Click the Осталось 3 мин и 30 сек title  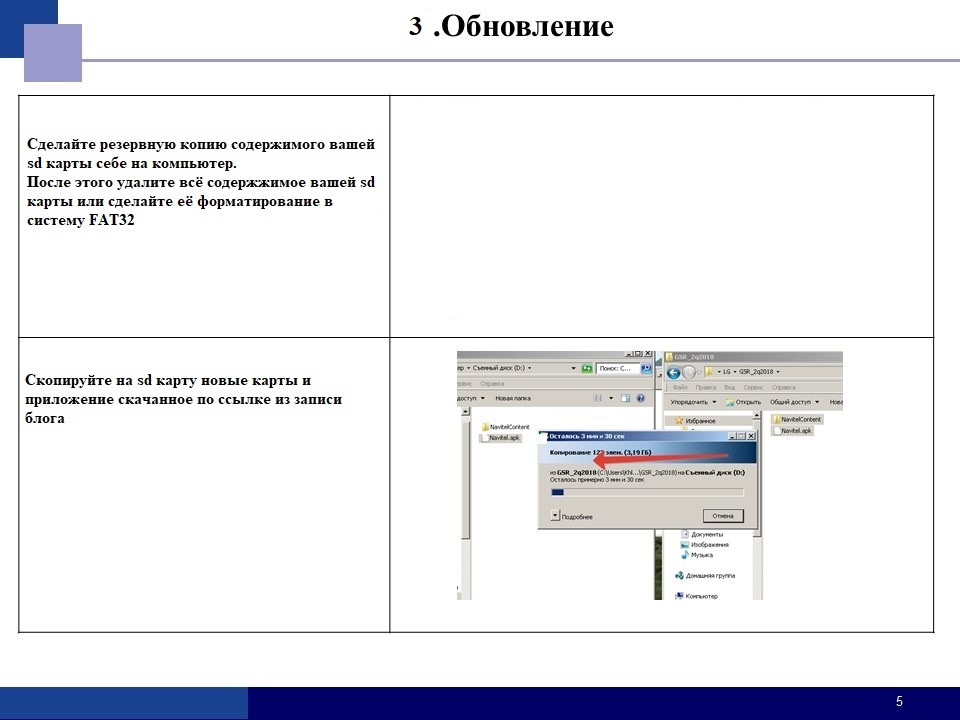click(587, 436)
